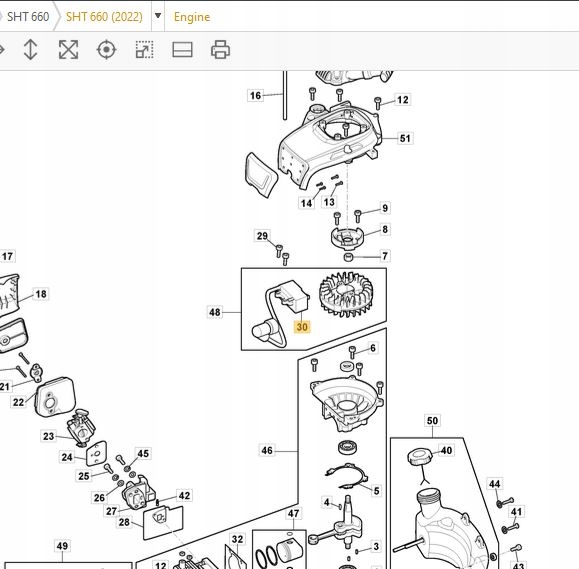Open the Engine section breadcrumb
Viewport: 579px width, 569px height.
[192, 17]
